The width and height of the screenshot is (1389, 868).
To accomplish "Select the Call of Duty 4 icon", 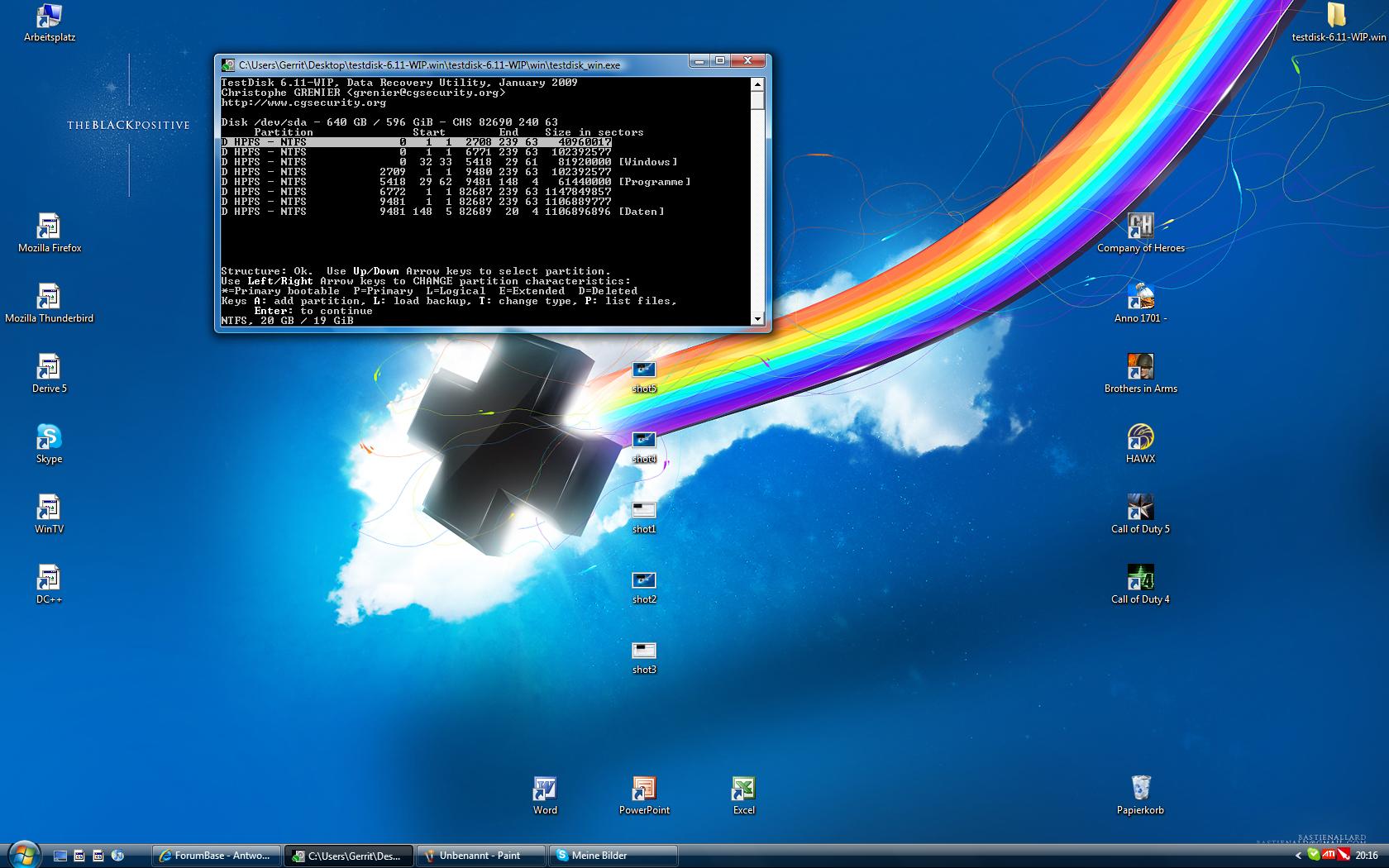I will [x=1141, y=584].
